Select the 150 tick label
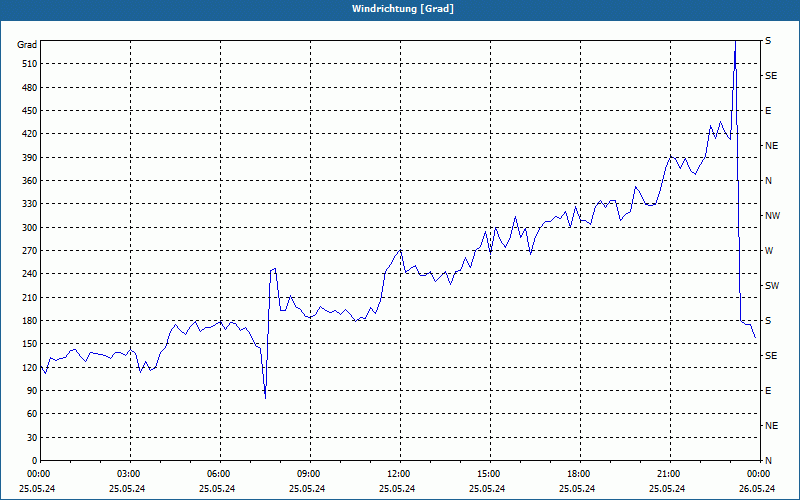This screenshot has width=800, height=500. point(29,344)
